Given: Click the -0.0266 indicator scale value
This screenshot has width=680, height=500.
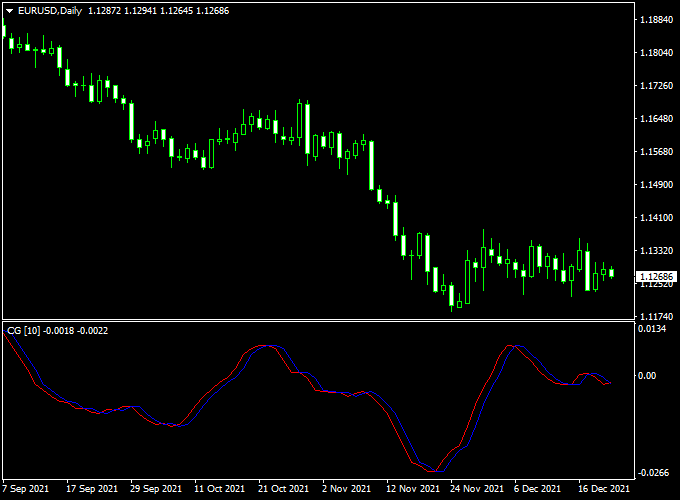Looking at the screenshot, I should pyautogui.click(x=654, y=473).
